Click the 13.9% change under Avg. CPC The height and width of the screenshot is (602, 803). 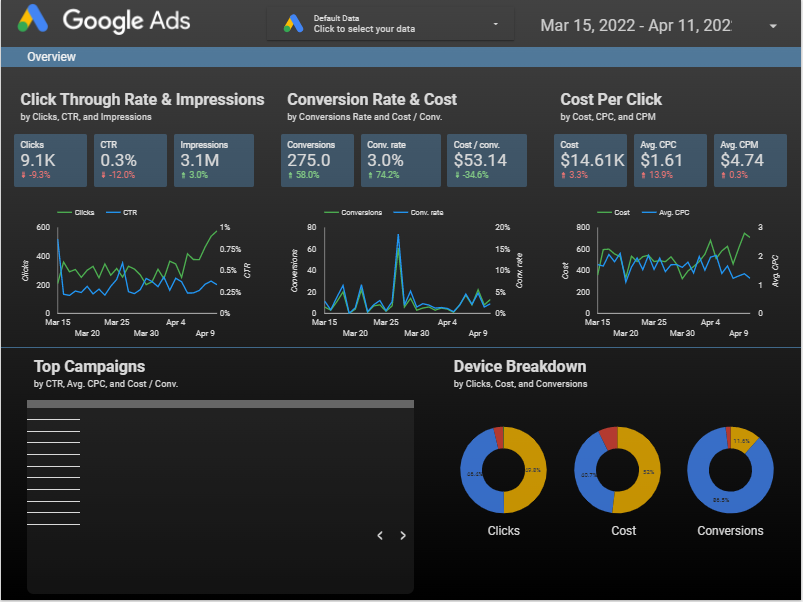click(x=657, y=175)
